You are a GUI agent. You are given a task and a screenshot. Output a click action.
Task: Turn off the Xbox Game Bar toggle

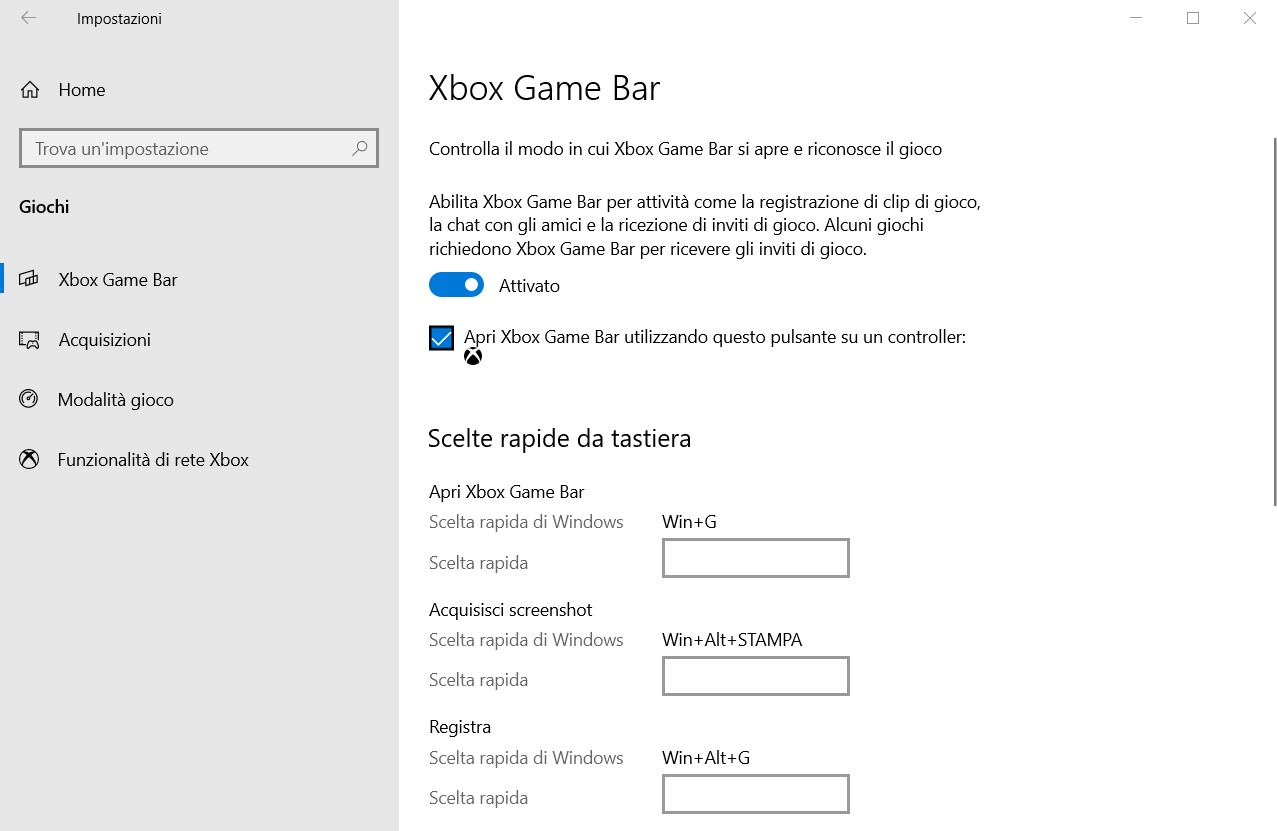pyautogui.click(x=456, y=285)
